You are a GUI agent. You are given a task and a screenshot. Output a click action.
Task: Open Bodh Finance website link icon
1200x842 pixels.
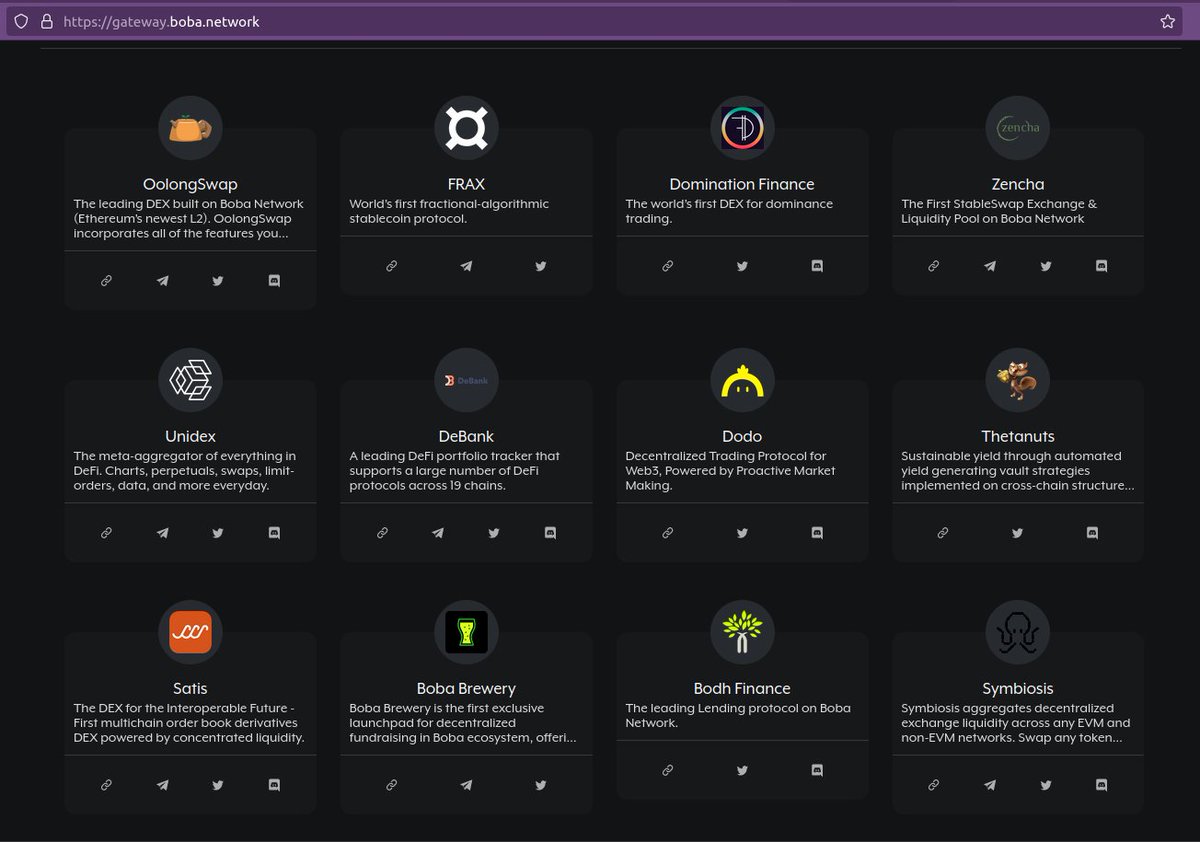coord(667,770)
